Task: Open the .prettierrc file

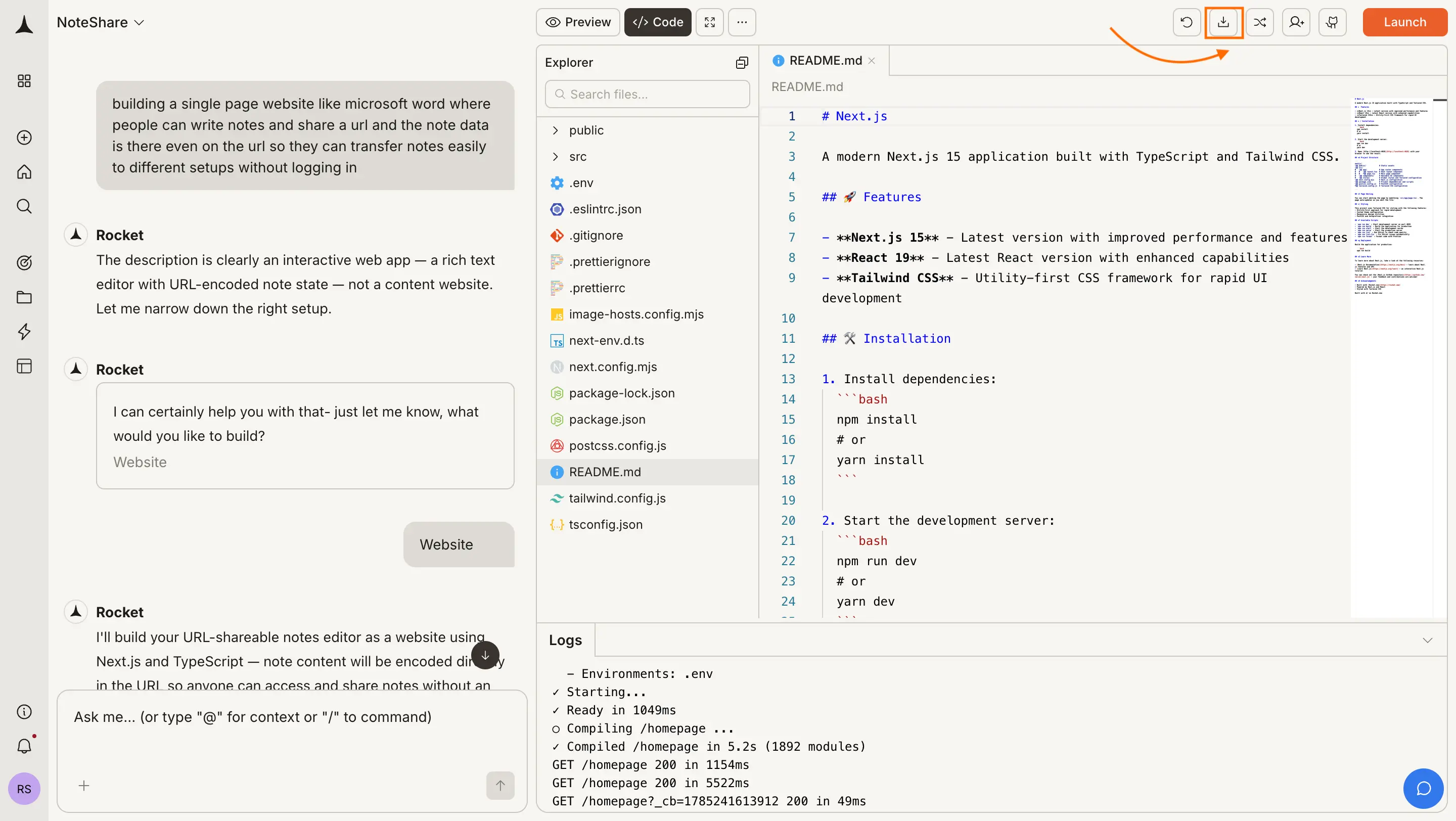Action: [x=647, y=288]
